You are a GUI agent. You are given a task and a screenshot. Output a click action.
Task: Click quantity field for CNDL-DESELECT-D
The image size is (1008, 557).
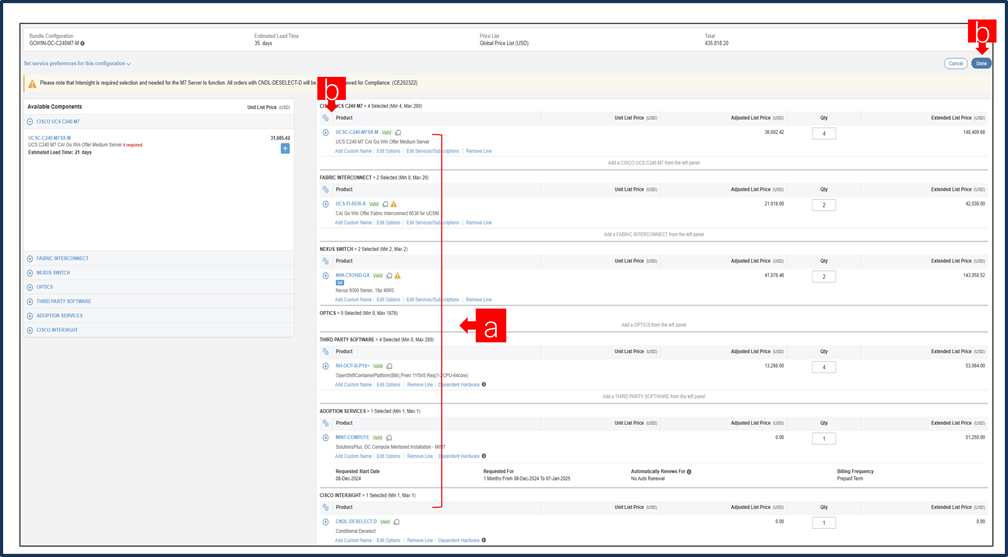[x=824, y=523]
